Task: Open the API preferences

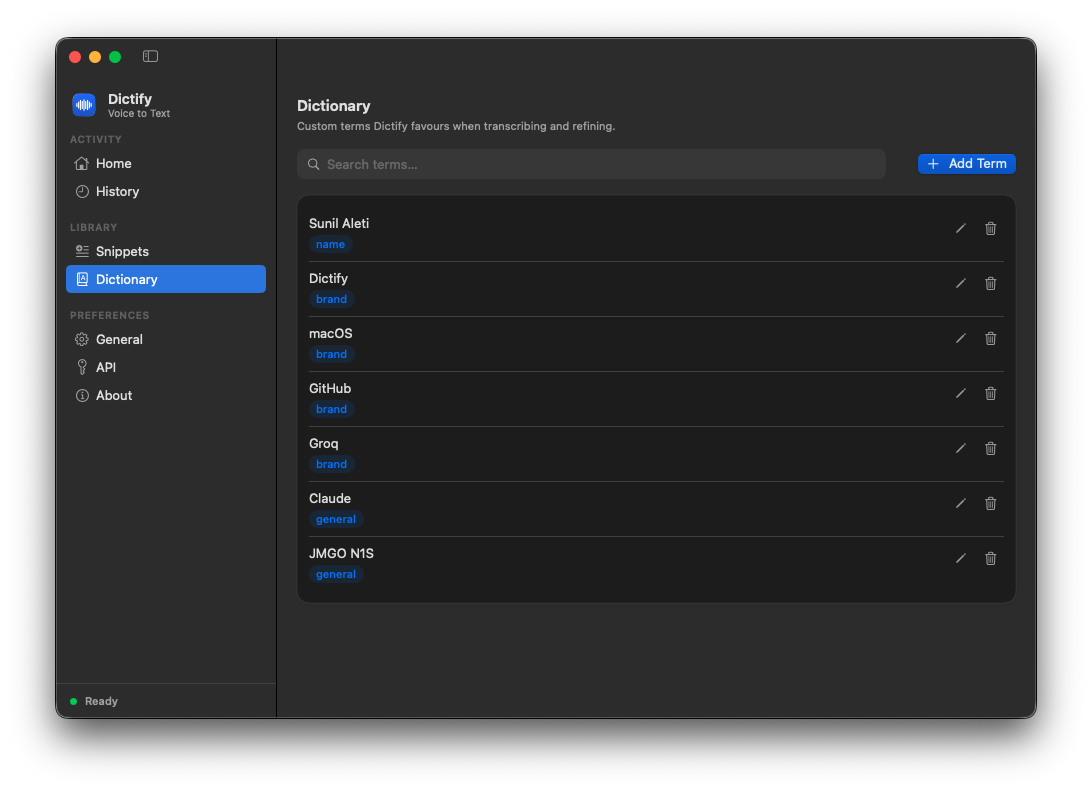Action: (x=166, y=367)
